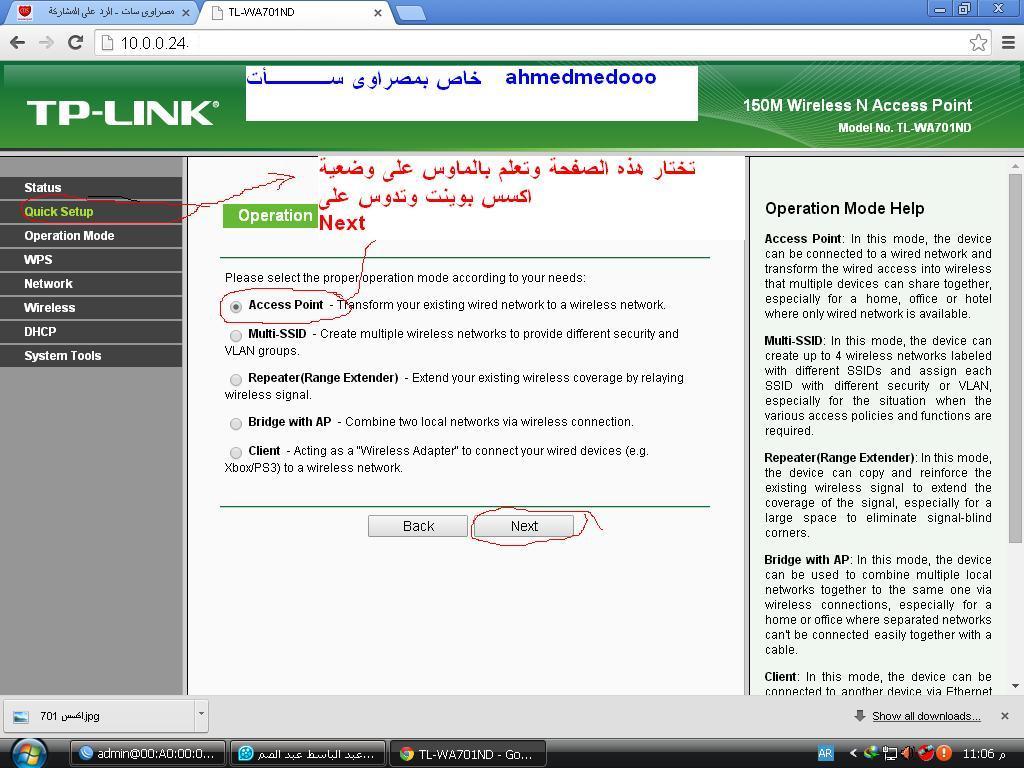Click the AR language indicator
Viewport: 1024px width, 768px height.
[x=825, y=754]
